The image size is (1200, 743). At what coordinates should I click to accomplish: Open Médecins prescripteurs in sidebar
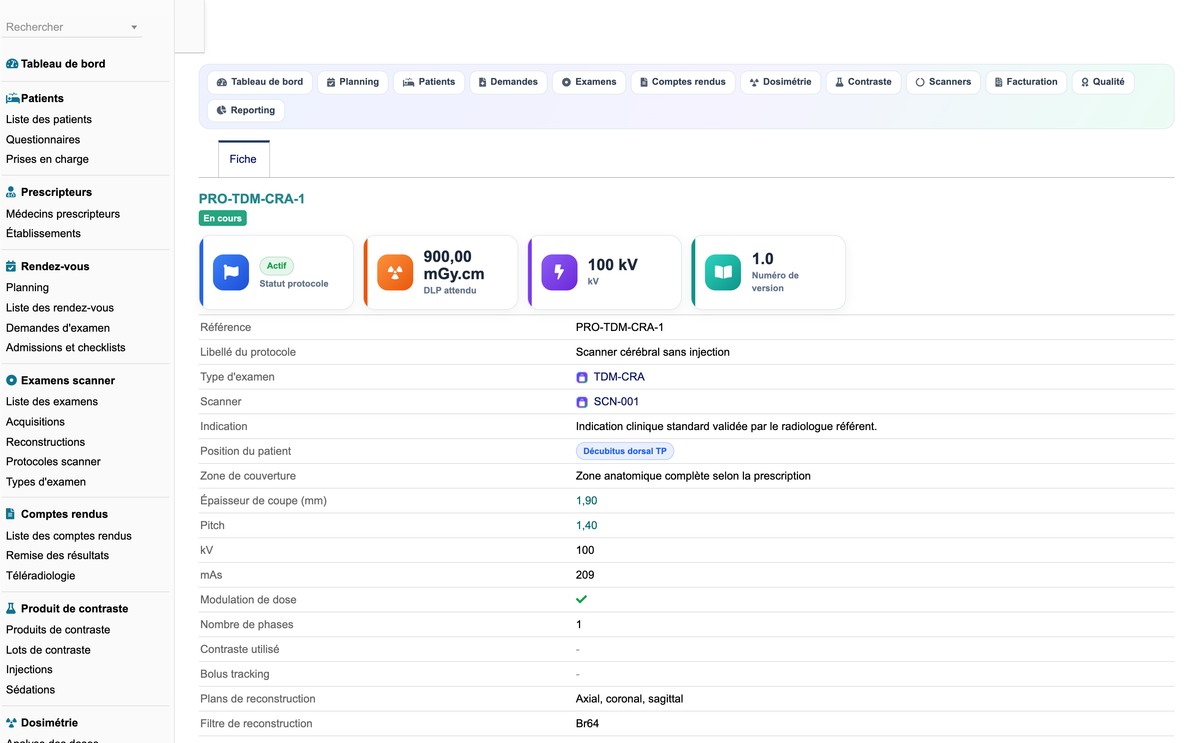tap(63, 214)
